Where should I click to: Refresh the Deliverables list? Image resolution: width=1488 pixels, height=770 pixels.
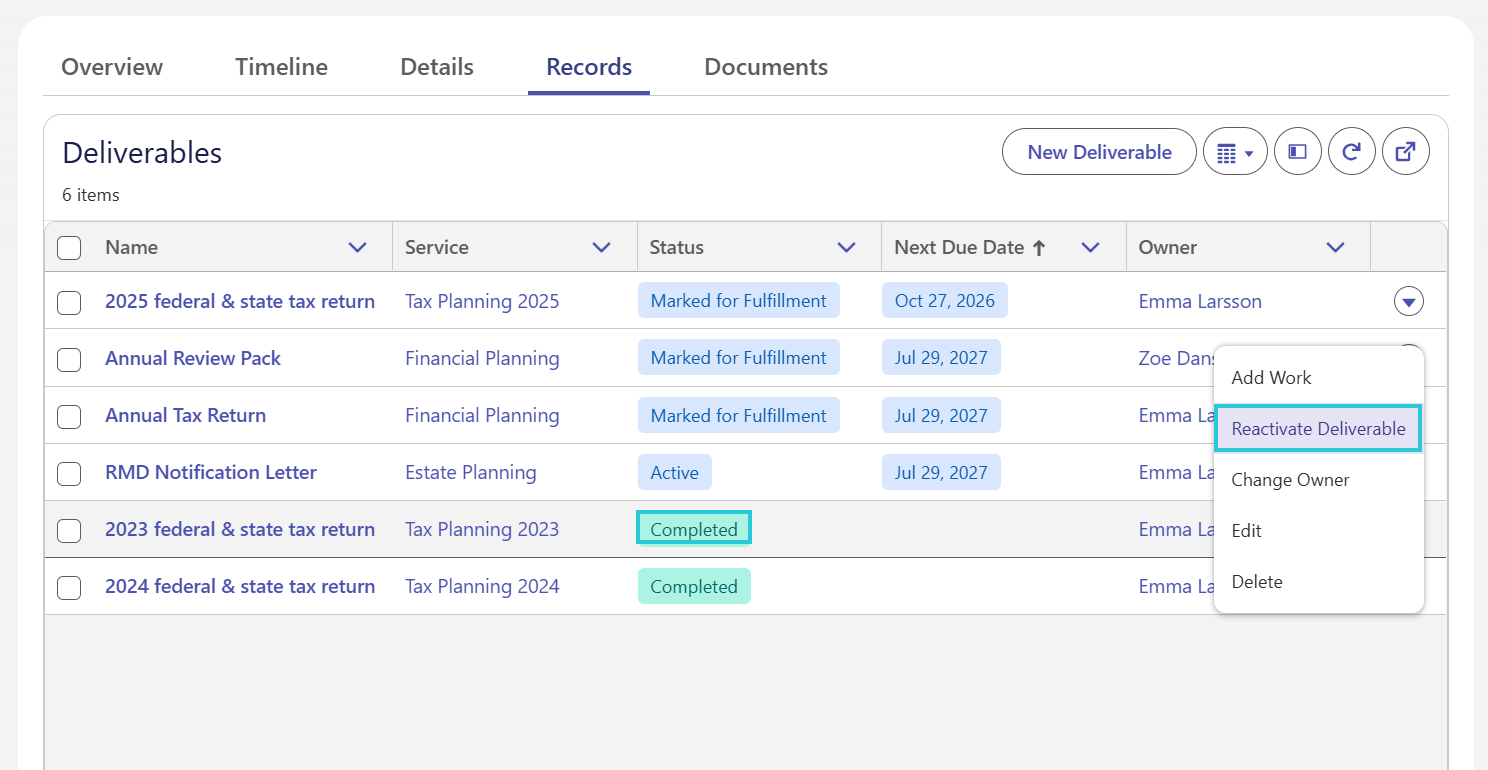coord(1352,152)
